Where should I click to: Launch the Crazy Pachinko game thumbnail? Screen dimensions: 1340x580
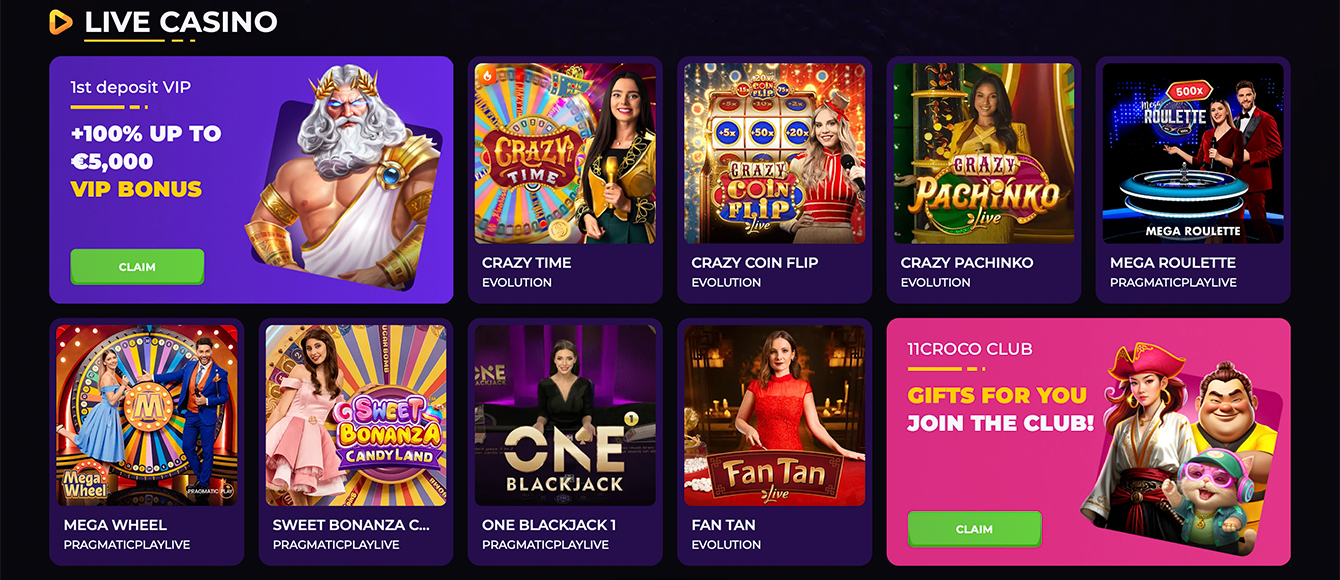[x=983, y=153]
